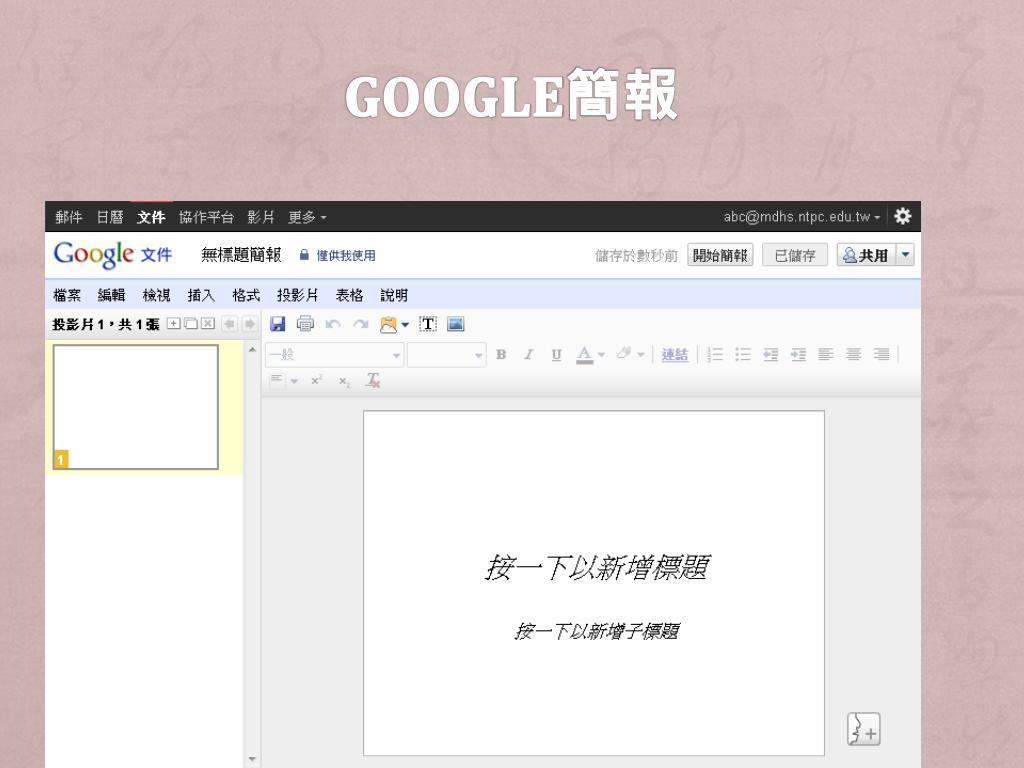Click the text color A icon
Screen dimensions: 1024x768
584,355
